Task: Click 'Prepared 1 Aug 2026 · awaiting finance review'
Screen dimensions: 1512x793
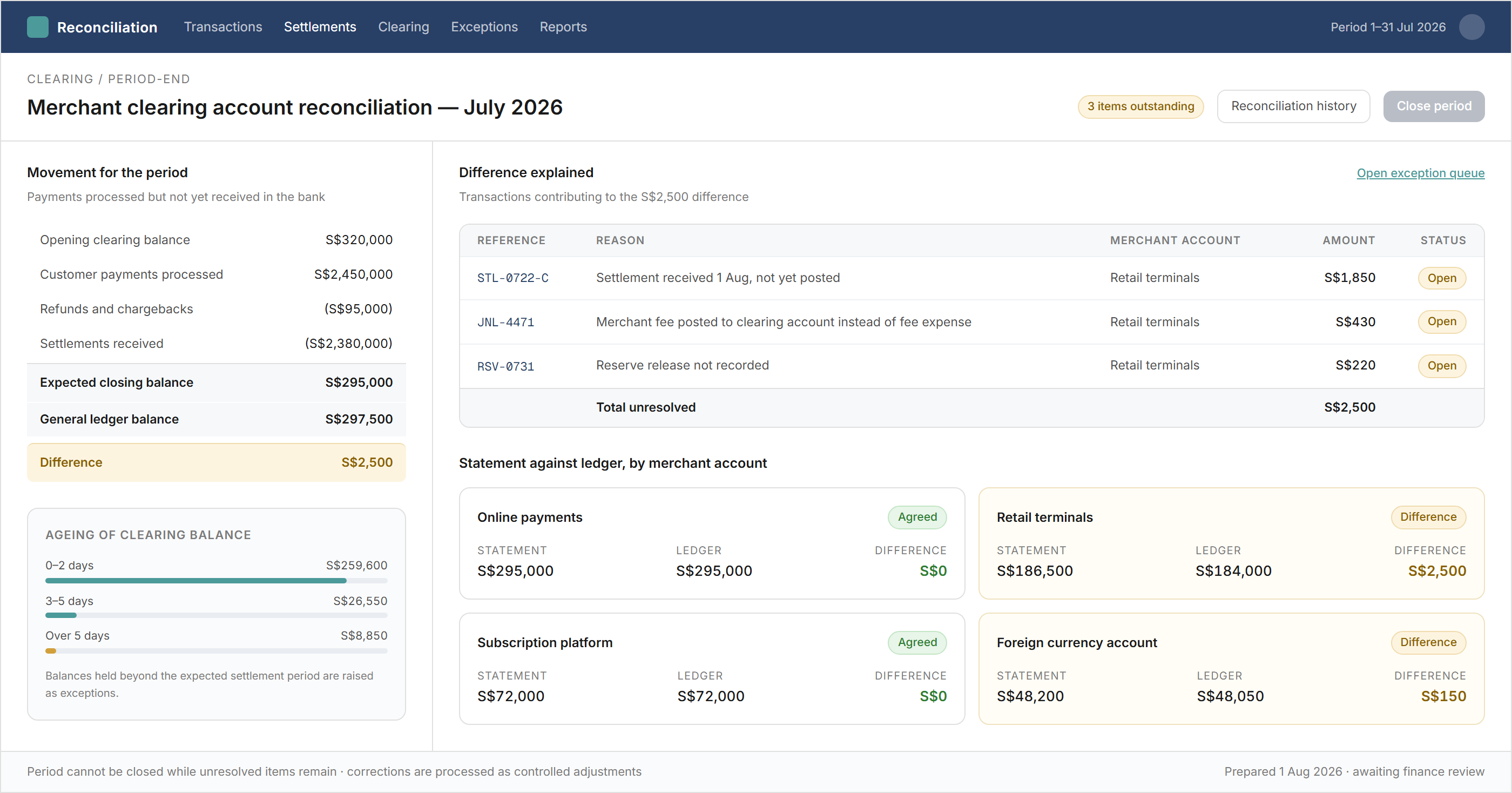Action: click(x=1354, y=771)
